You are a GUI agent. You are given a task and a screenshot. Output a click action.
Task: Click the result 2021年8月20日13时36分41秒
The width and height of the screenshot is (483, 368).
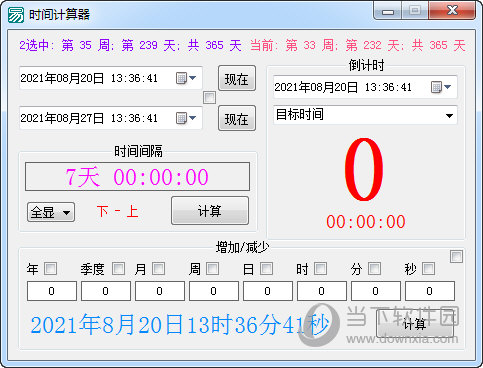tap(180, 324)
